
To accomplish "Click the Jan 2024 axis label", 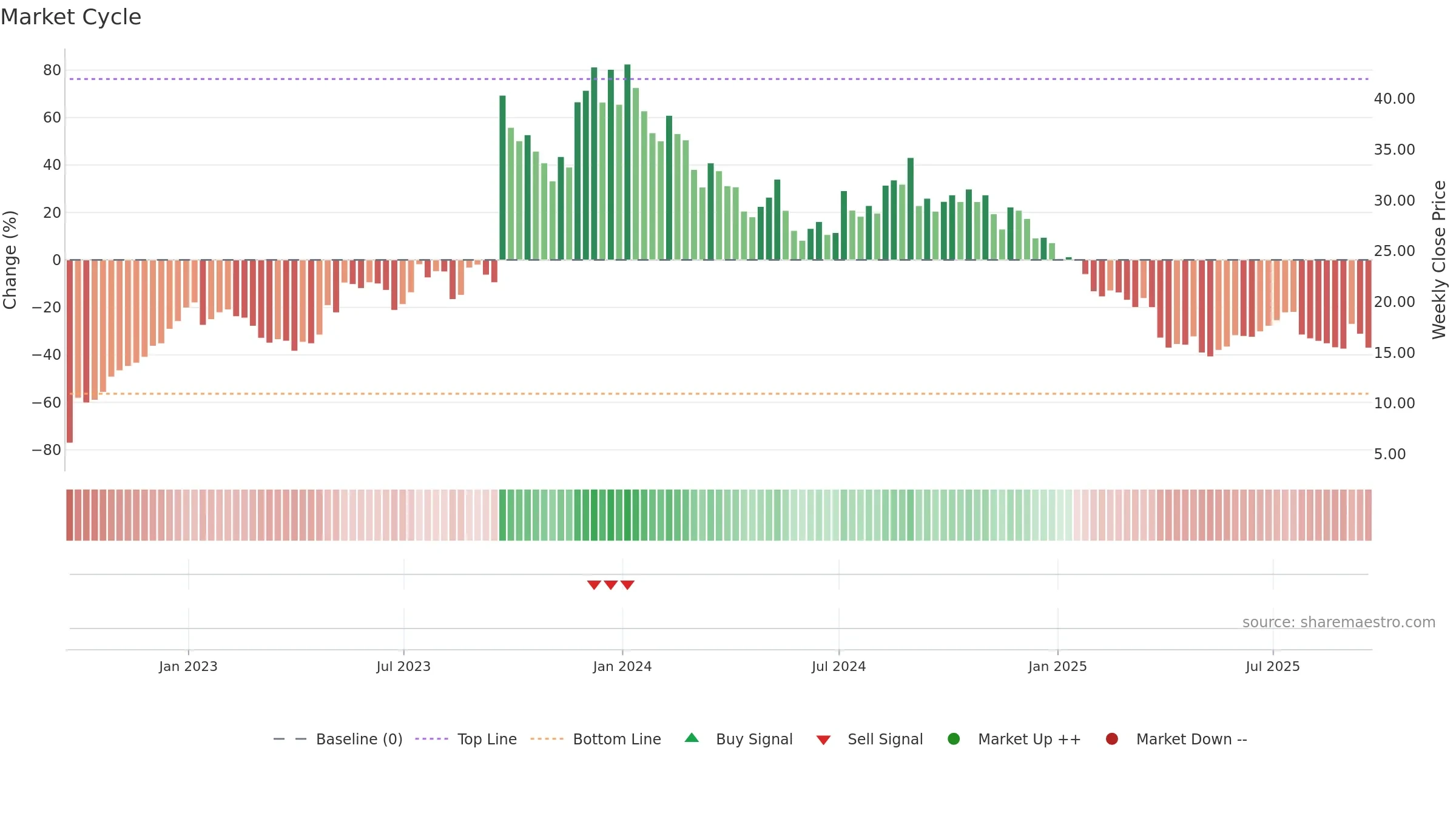I will click(x=622, y=666).
